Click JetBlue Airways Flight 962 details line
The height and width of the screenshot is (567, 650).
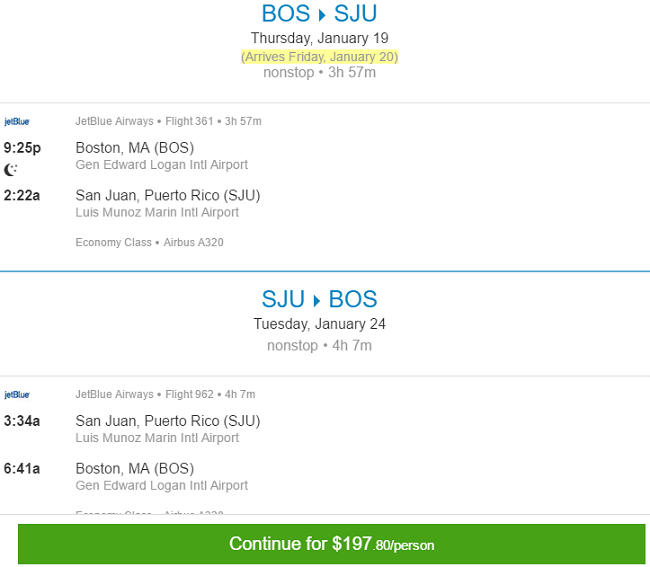(x=165, y=394)
